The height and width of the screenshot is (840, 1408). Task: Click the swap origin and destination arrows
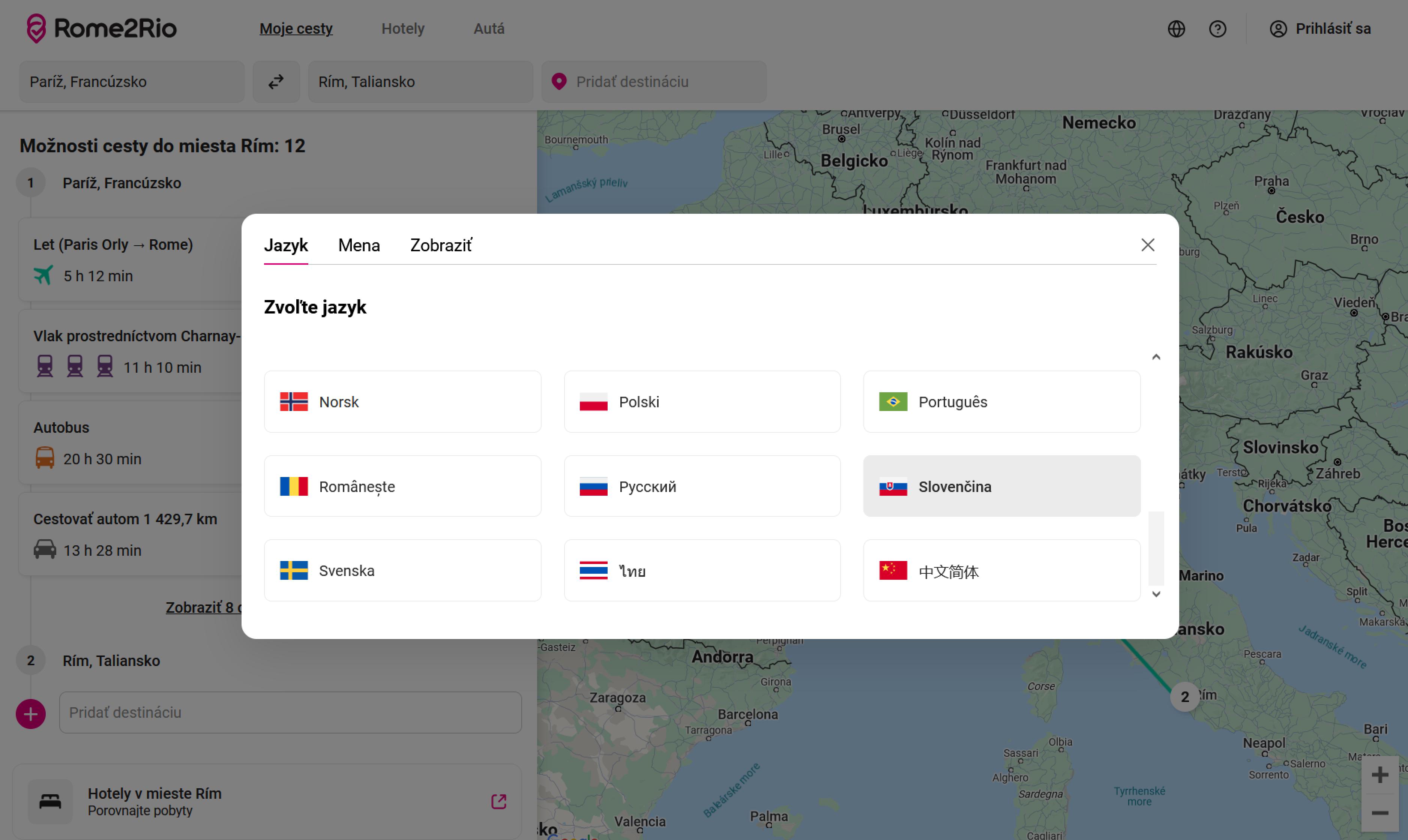click(276, 82)
